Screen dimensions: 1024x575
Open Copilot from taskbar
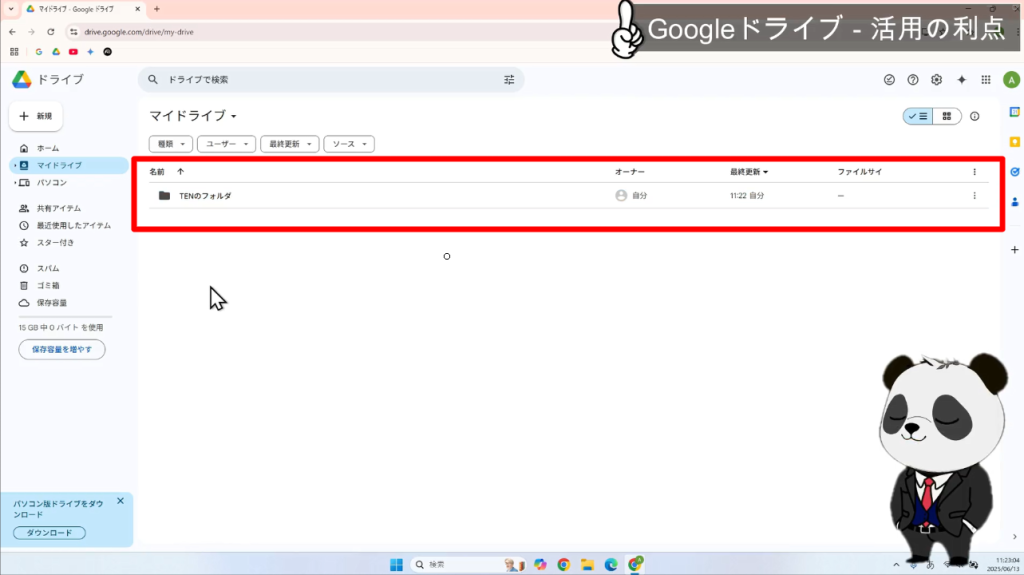[x=540, y=565]
